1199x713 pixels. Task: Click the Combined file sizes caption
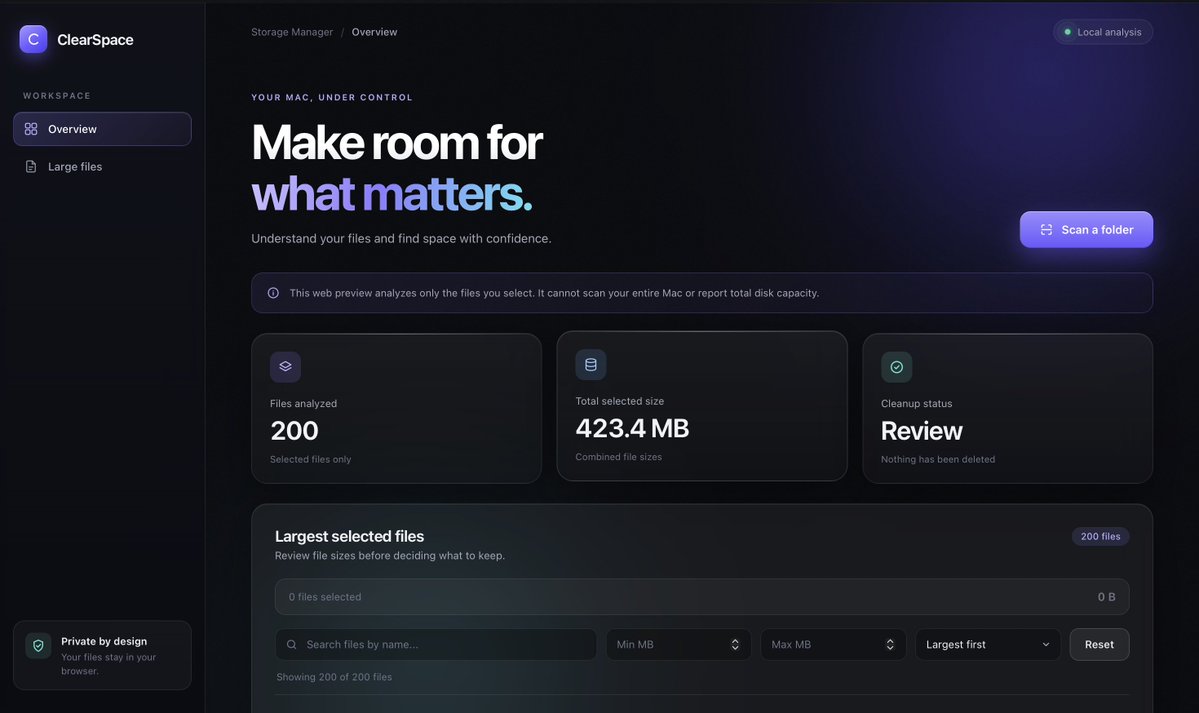tap(619, 457)
